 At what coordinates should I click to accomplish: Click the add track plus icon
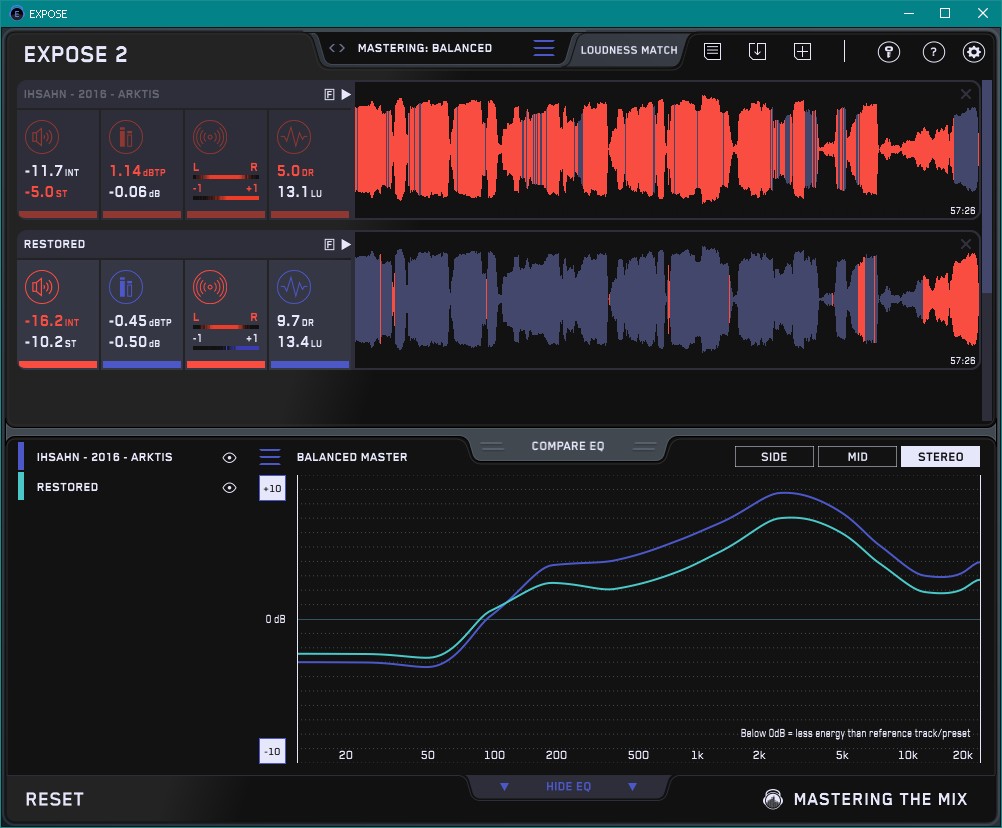pos(802,51)
